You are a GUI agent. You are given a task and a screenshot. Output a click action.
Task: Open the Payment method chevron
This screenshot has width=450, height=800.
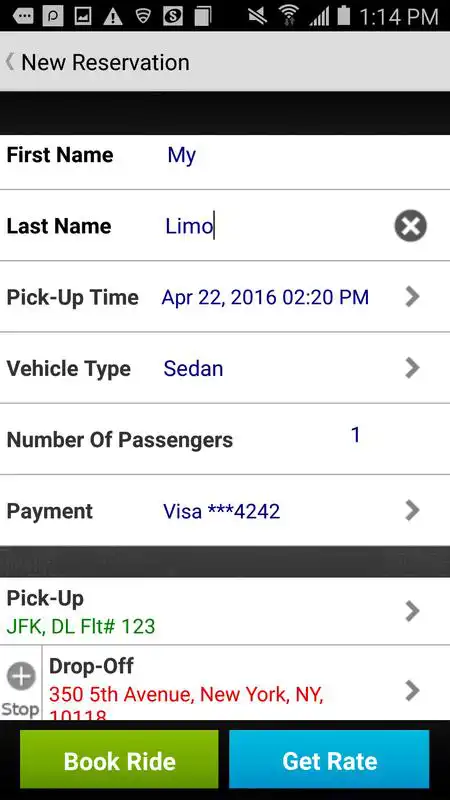[412, 510]
